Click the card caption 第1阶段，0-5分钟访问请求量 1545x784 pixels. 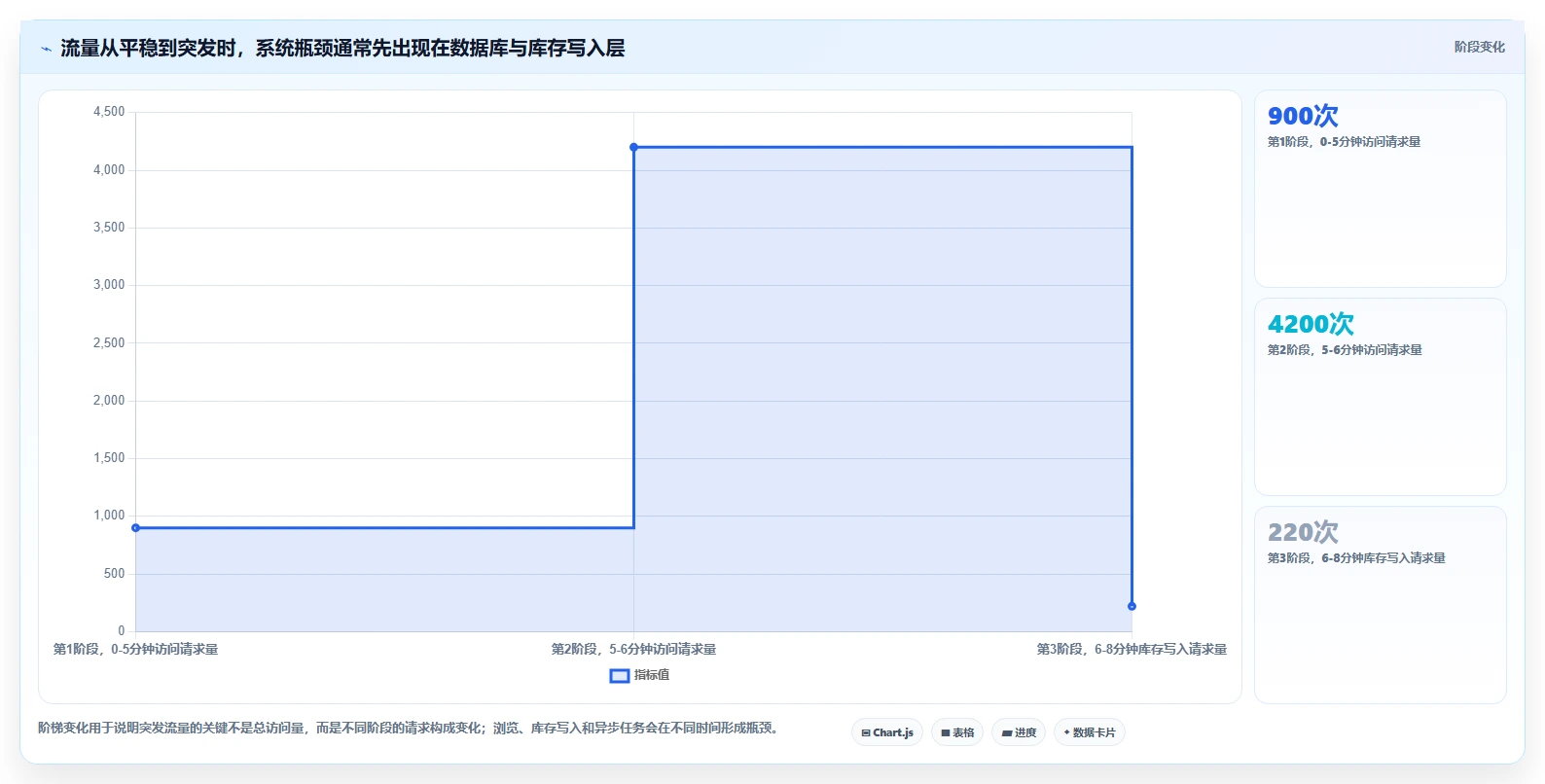click(x=1344, y=142)
